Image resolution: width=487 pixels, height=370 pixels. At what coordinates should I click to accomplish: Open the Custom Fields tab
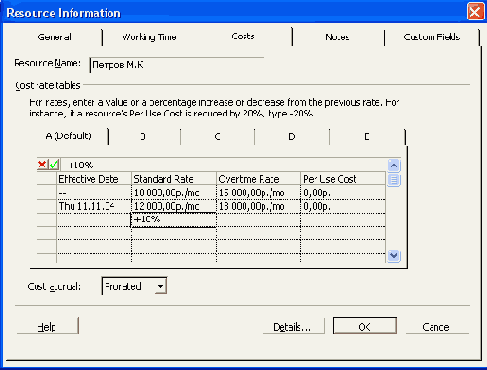pyautogui.click(x=432, y=37)
